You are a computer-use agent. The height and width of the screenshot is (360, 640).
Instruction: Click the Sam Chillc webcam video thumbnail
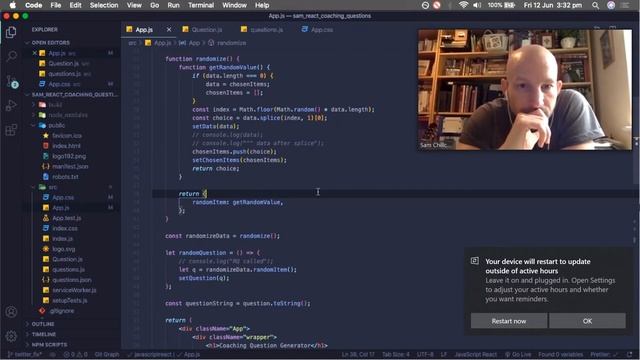point(524,89)
